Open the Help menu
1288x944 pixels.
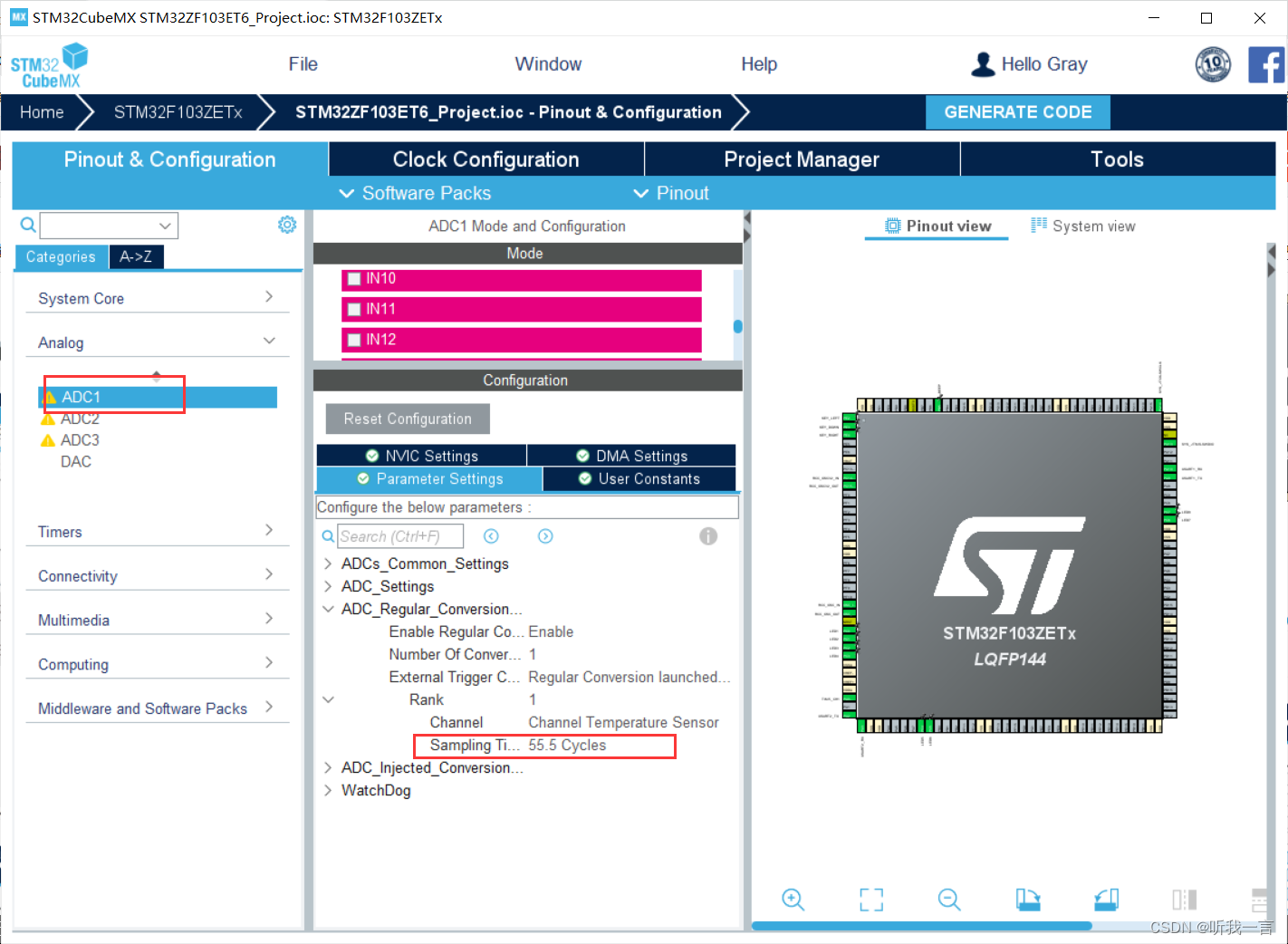(x=759, y=64)
